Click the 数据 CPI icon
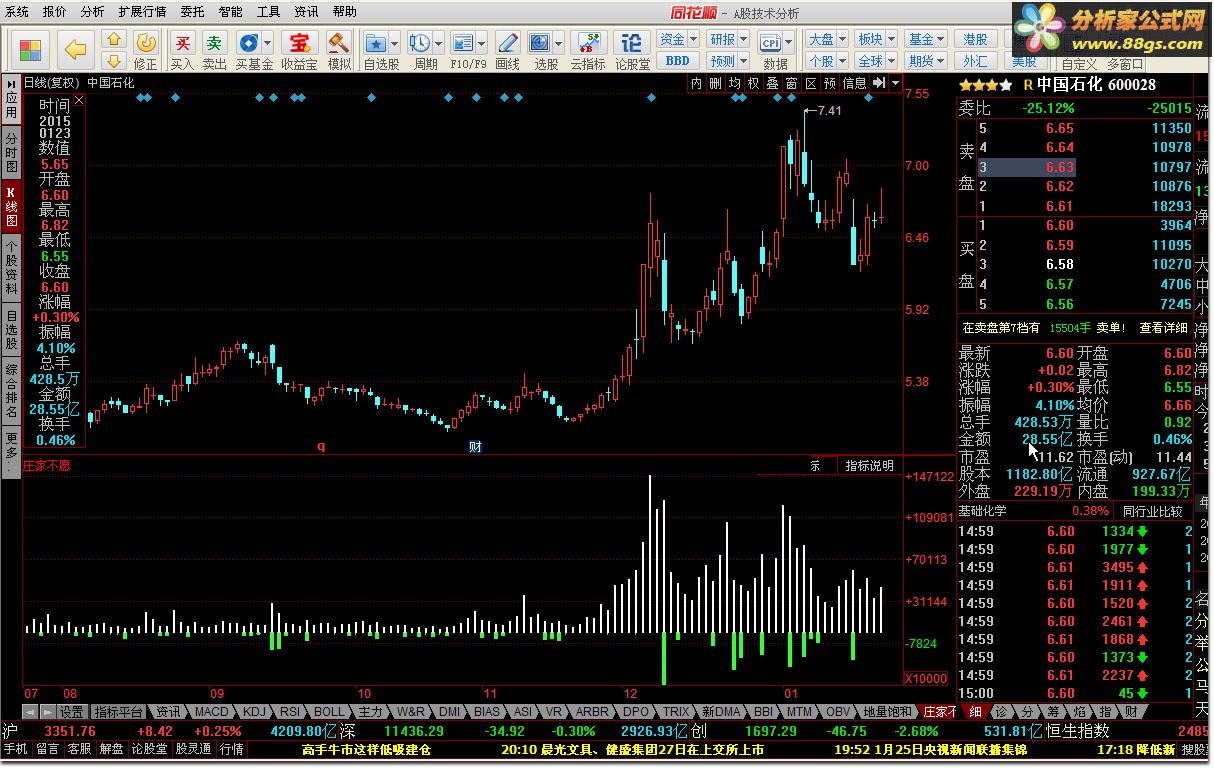1214x768 pixels. (771, 43)
